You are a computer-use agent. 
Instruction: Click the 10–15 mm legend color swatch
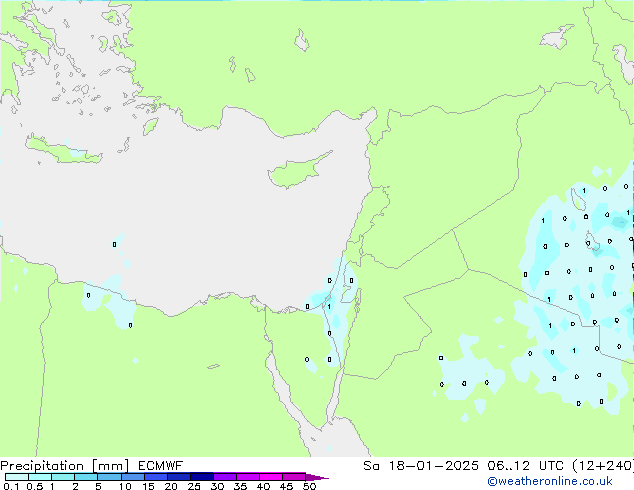132,477
